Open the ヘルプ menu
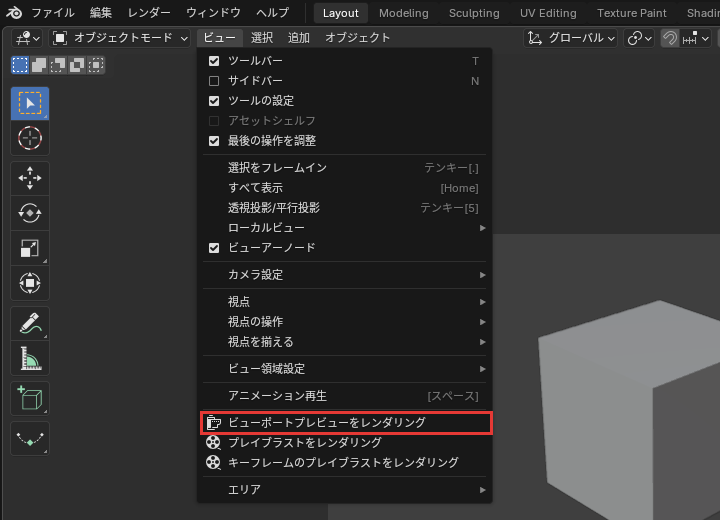Viewport: 720px width, 520px height. coord(273,13)
